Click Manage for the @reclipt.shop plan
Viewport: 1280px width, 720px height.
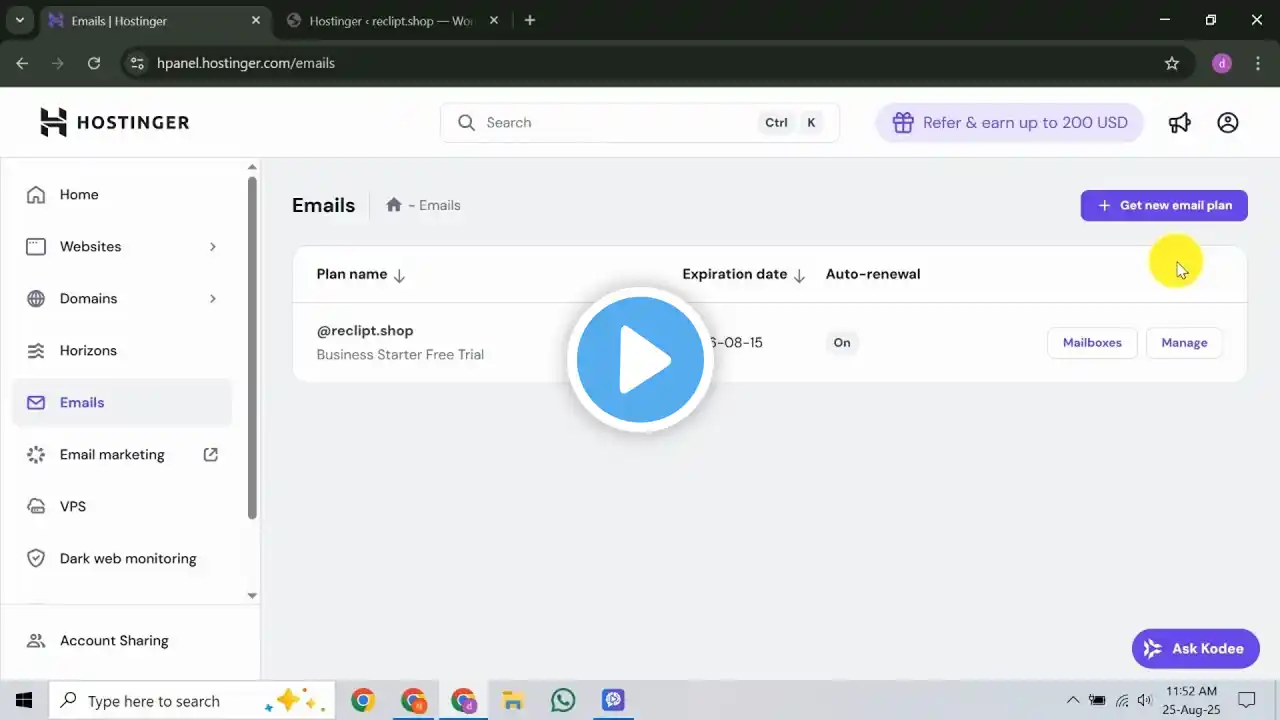click(1184, 343)
